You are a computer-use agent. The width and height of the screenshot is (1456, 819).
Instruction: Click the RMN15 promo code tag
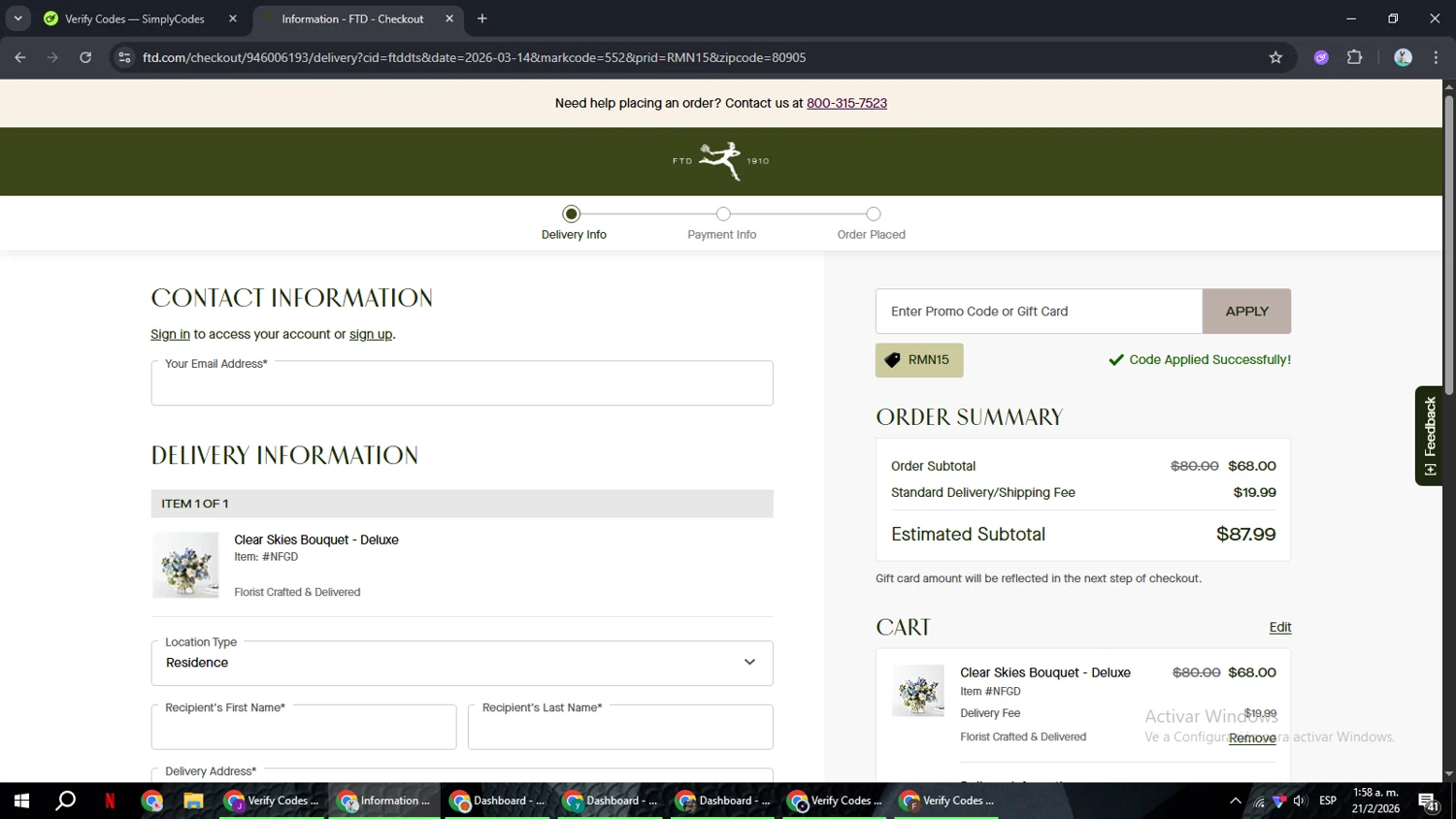click(x=919, y=360)
